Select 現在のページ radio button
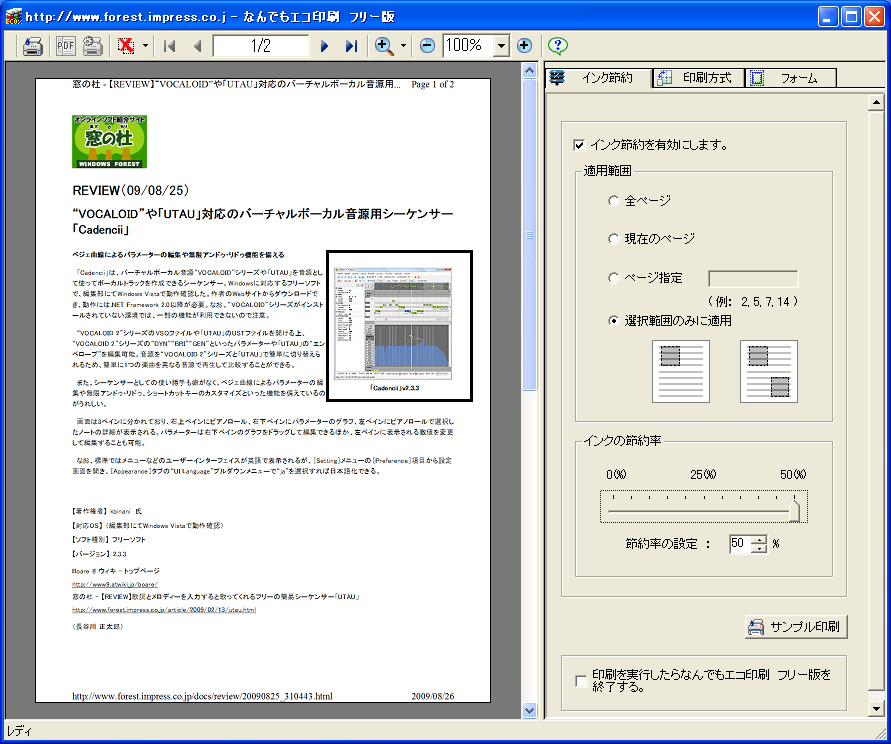Image resolution: width=891 pixels, height=744 pixels. coord(613,239)
